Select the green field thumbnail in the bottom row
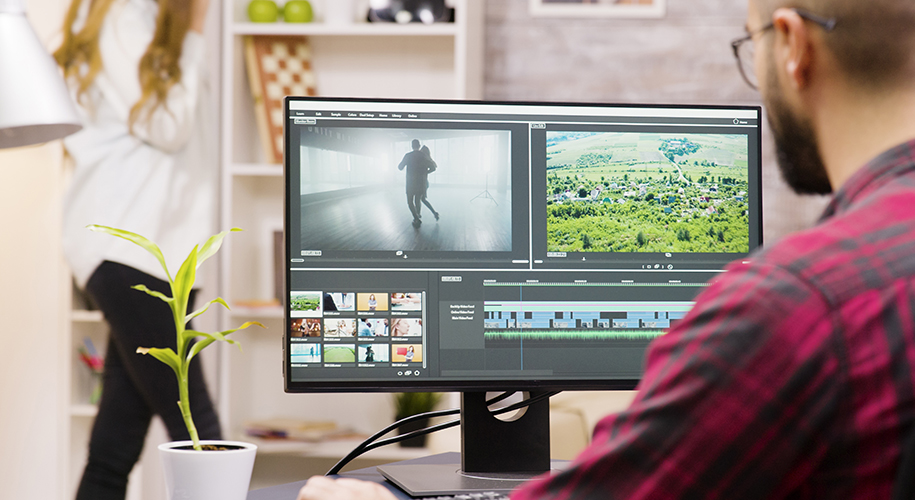Viewport: 915px width, 500px height. (x=340, y=353)
